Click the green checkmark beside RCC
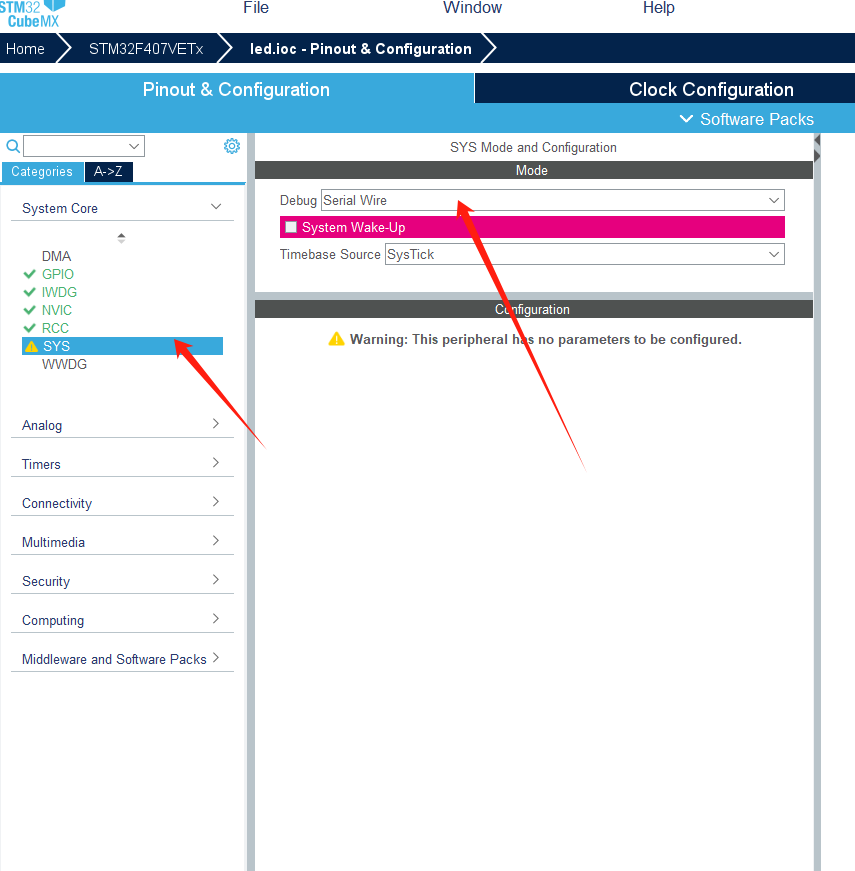The width and height of the screenshot is (855, 871). 30,328
